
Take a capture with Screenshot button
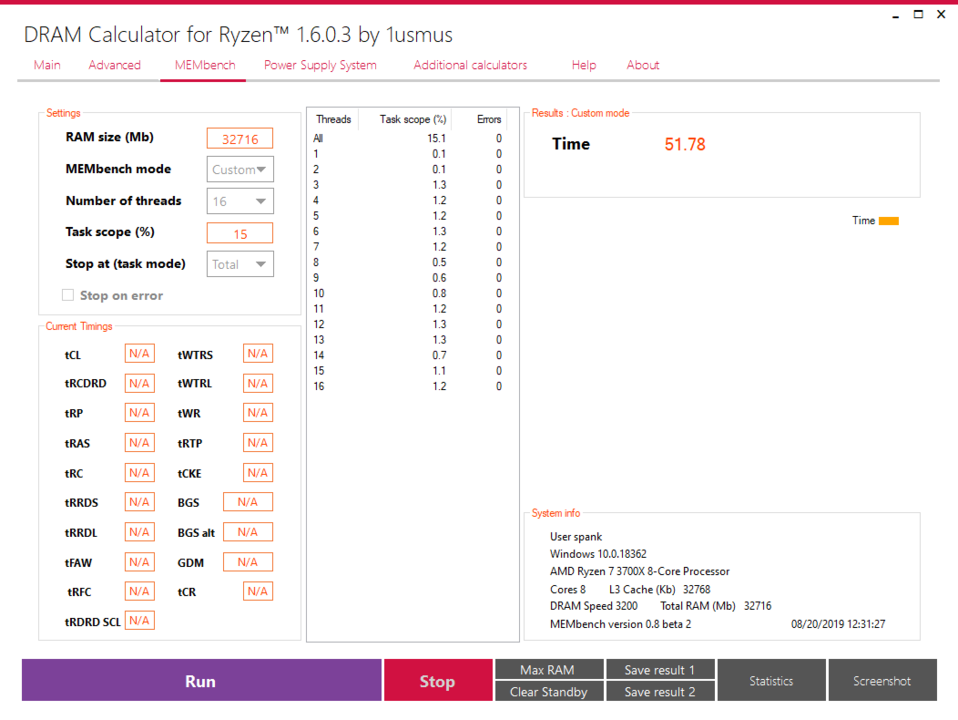[x=882, y=680]
